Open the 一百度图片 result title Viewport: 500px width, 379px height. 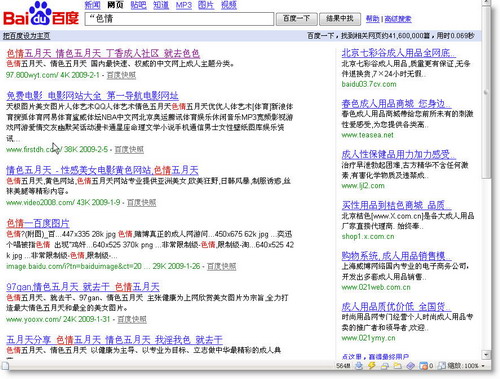(x=38, y=223)
